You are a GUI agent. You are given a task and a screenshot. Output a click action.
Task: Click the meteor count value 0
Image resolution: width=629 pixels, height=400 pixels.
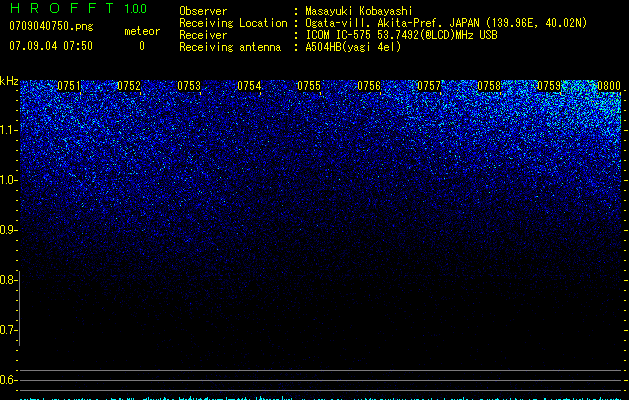(x=142, y=46)
